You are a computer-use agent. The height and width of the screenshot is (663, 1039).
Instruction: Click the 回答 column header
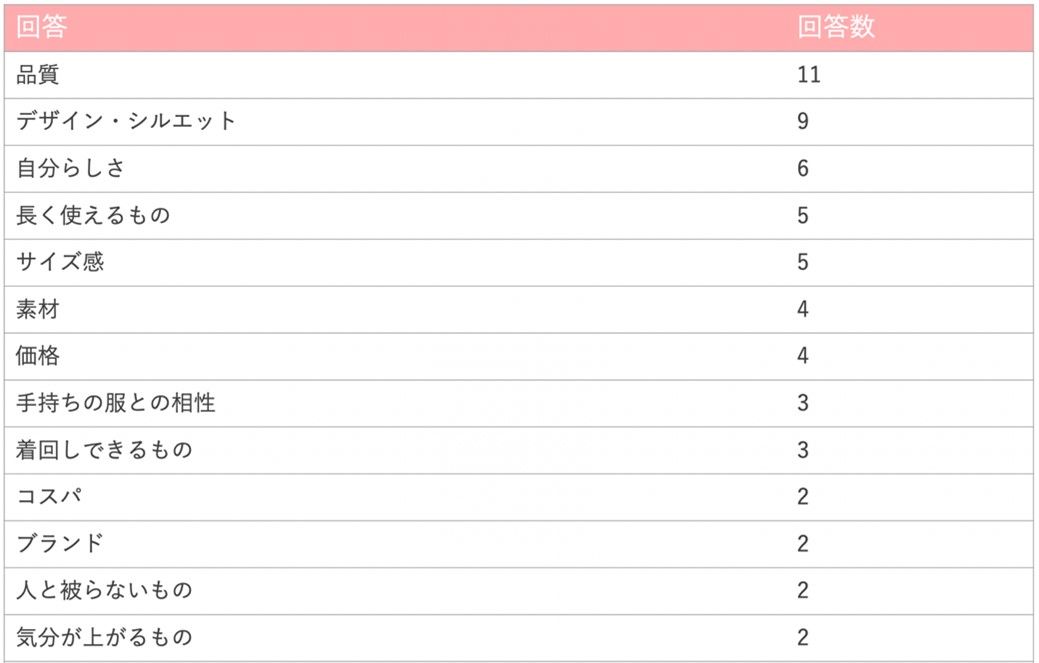(x=41, y=28)
